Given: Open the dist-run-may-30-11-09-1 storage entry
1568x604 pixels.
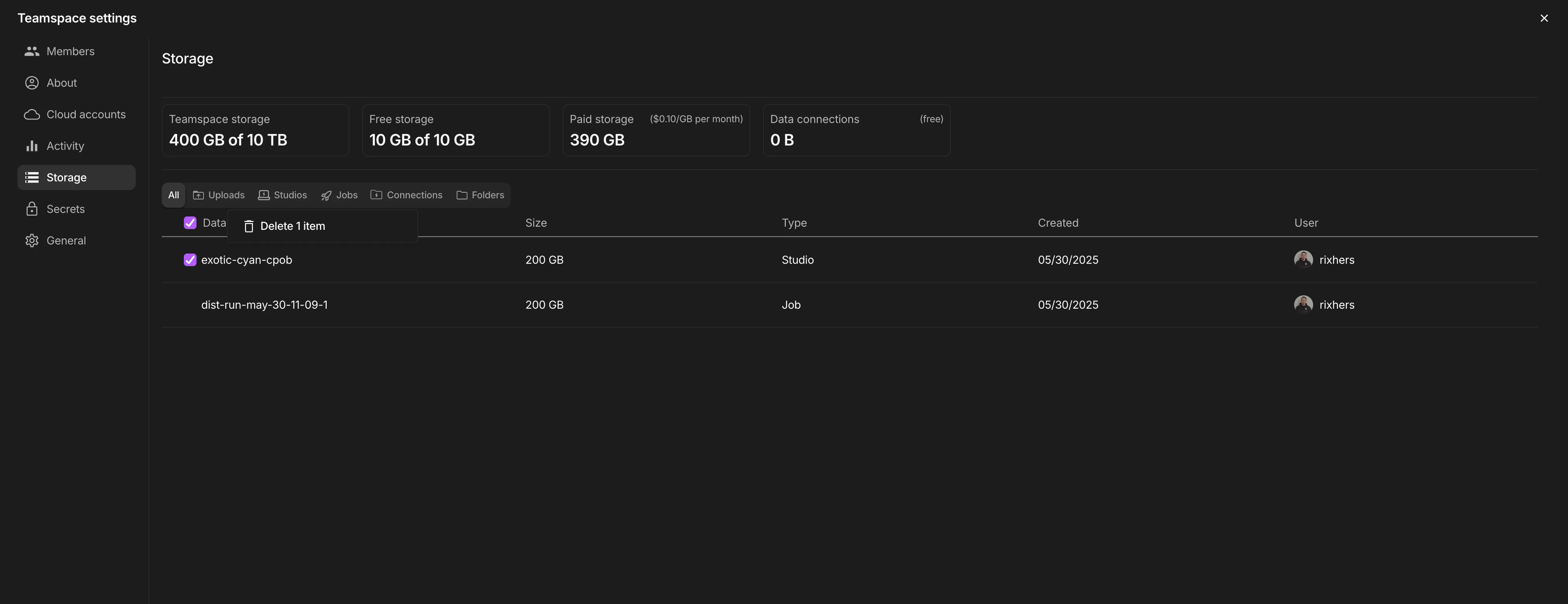Looking at the screenshot, I should click(x=264, y=305).
